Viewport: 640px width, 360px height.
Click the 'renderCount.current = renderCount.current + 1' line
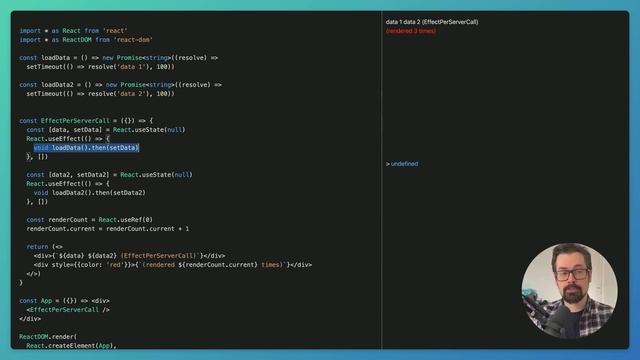pos(108,229)
